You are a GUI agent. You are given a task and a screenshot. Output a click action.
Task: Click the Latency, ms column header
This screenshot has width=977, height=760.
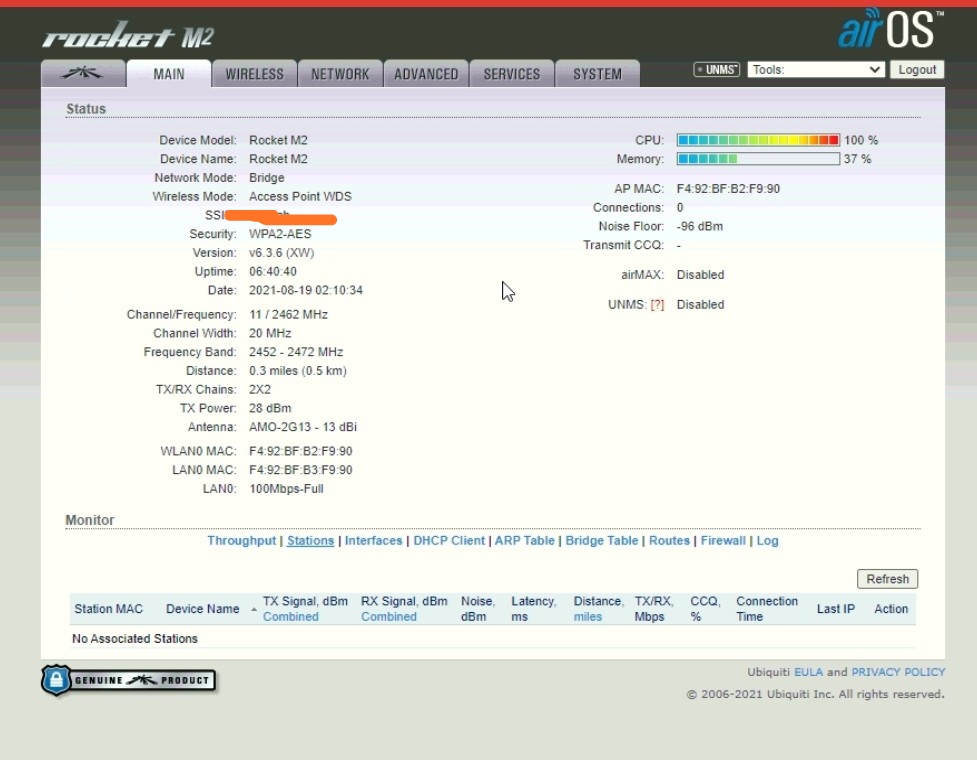(x=533, y=609)
